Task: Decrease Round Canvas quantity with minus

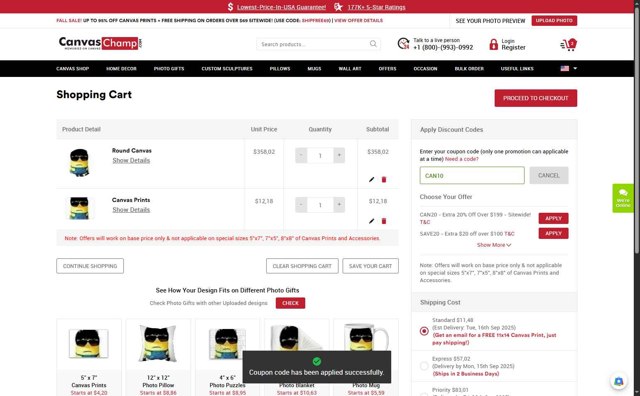Action: (x=301, y=156)
